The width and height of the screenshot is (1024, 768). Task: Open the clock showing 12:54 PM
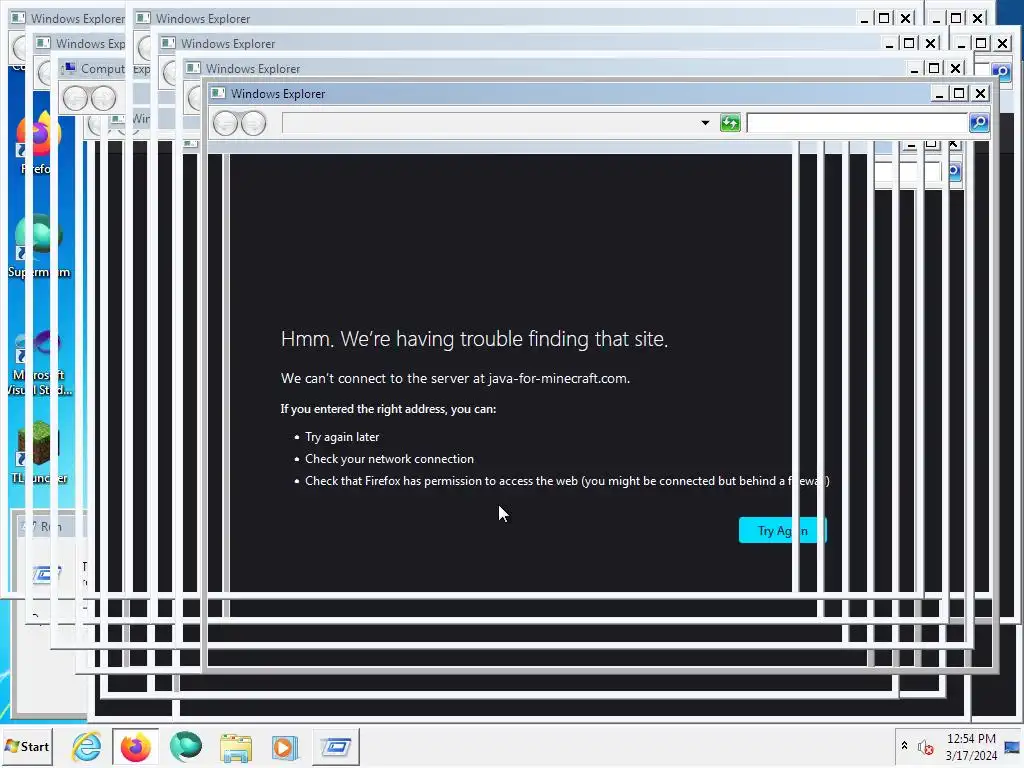pos(970,746)
